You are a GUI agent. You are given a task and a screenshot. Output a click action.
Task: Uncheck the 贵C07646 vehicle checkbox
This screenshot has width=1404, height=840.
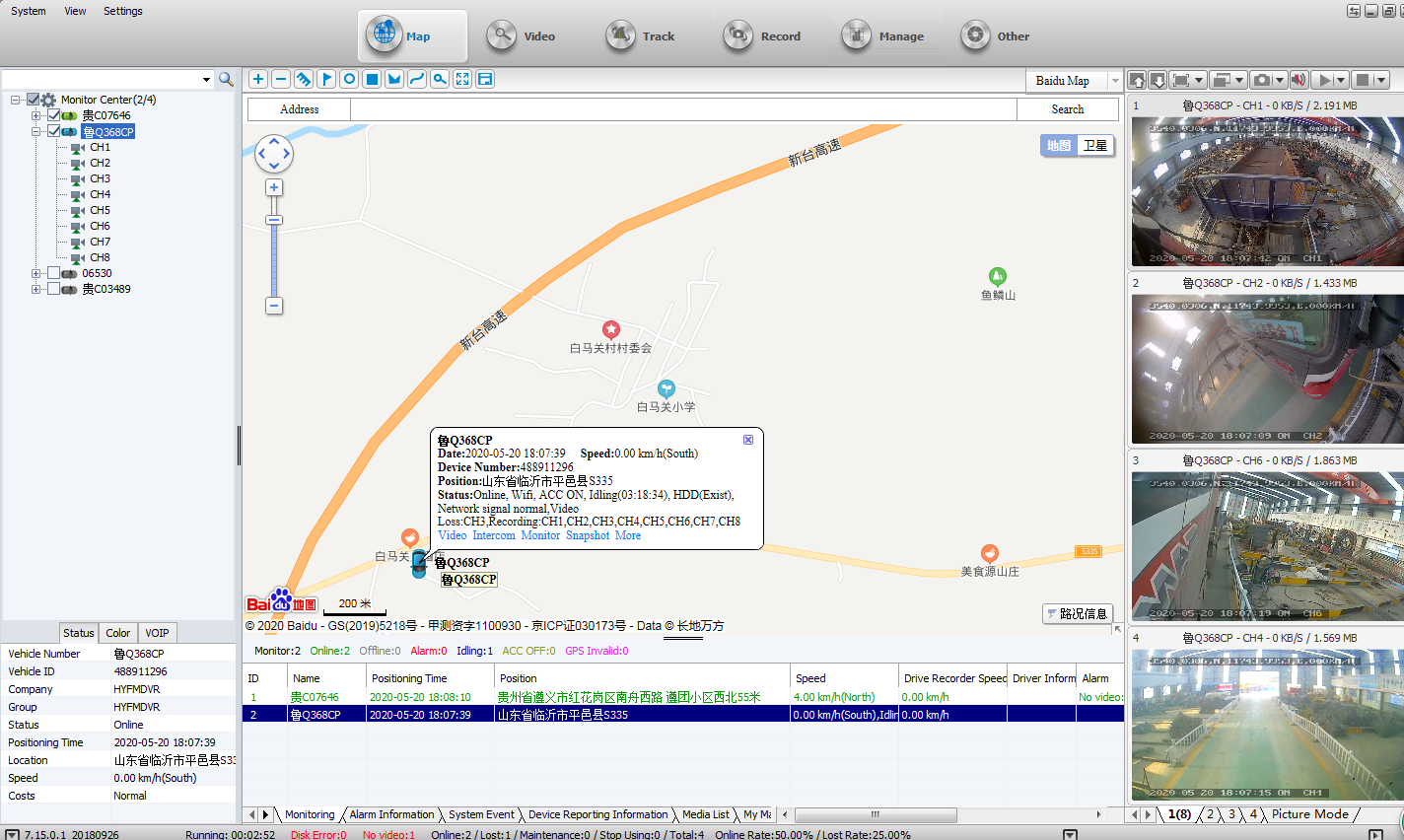click(54, 115)
